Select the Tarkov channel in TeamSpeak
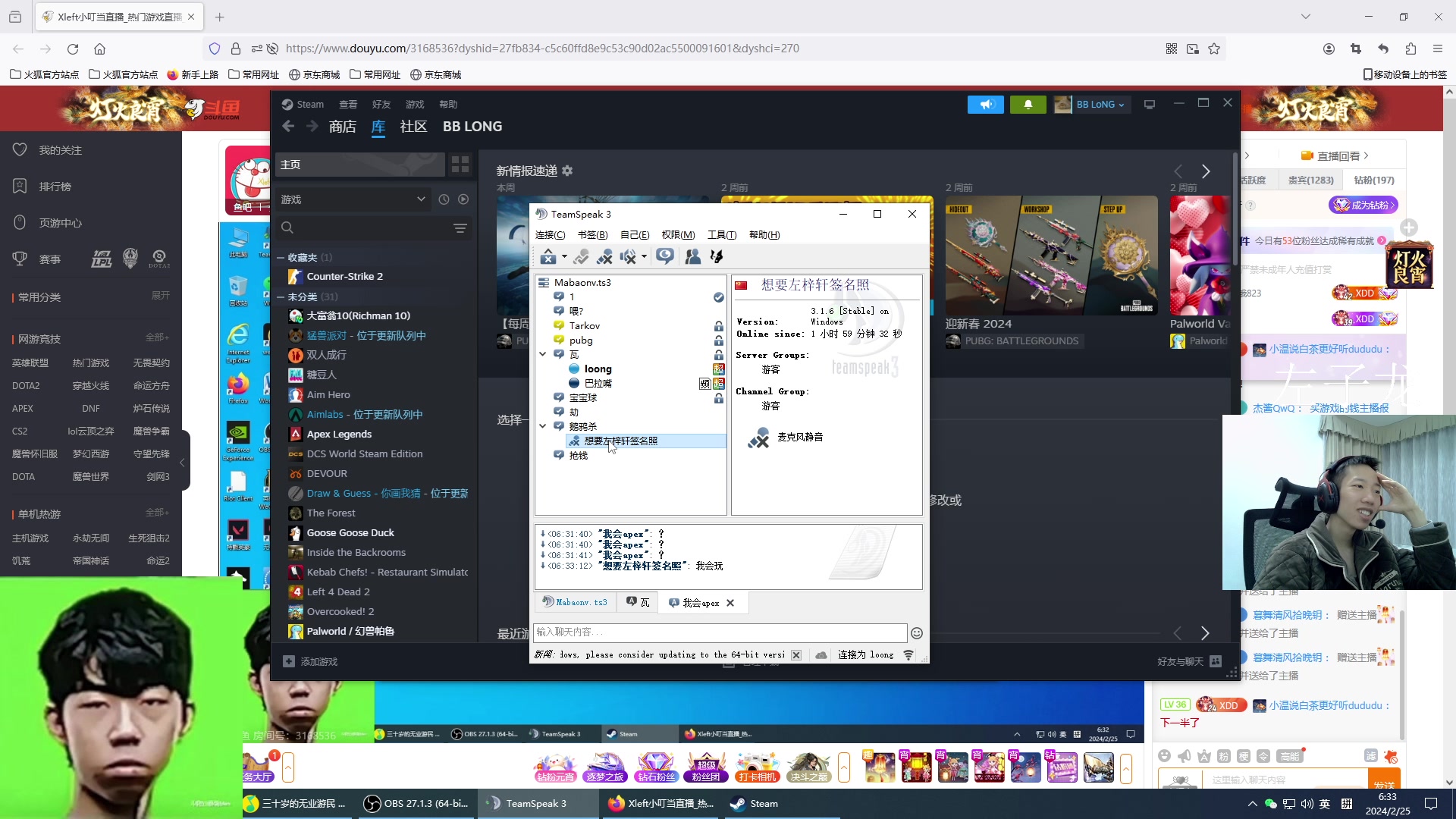Viewport: 1456px width, 819px height. [585, 326]
